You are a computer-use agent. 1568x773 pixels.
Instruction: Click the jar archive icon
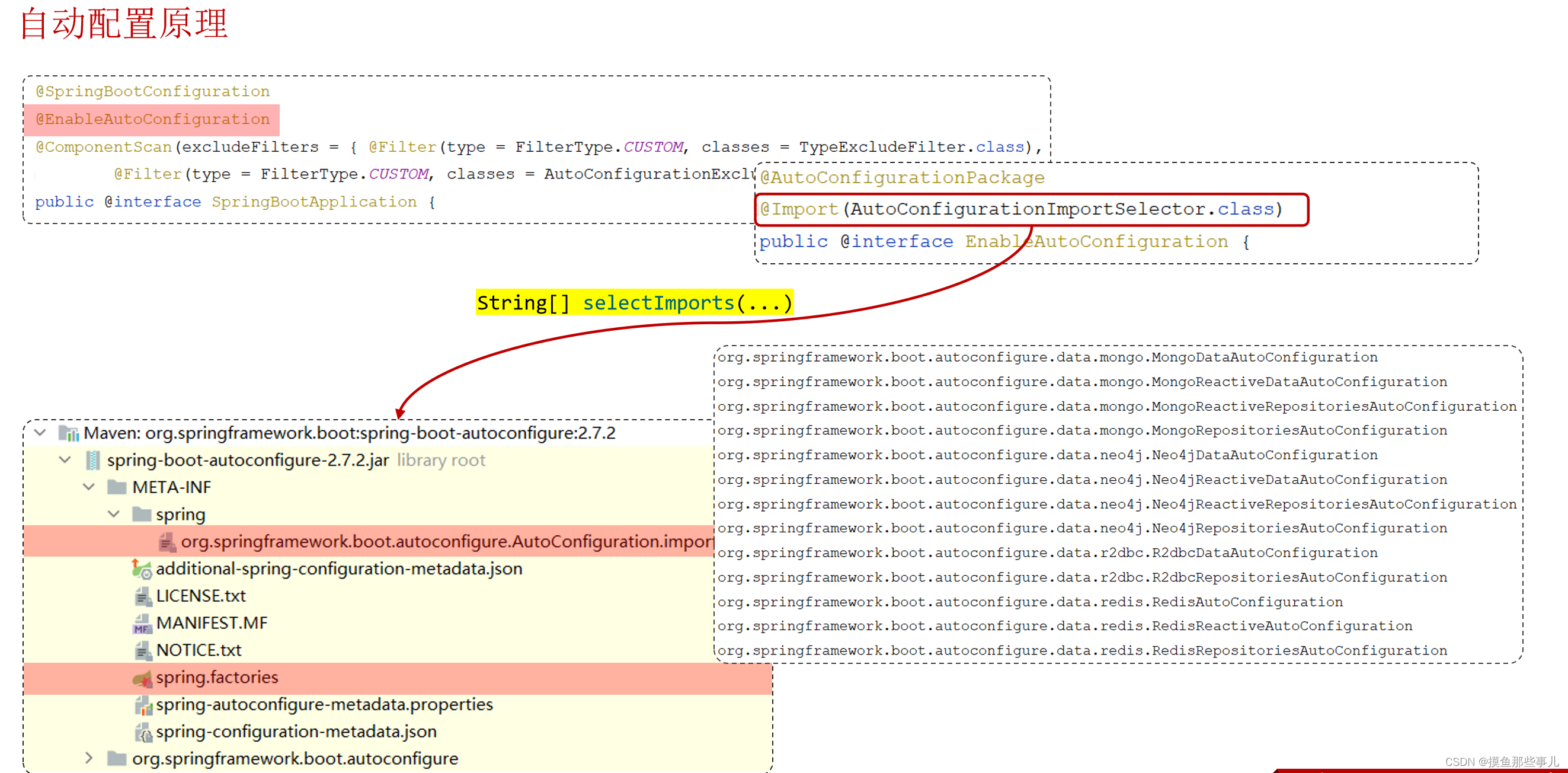(93, 460)
